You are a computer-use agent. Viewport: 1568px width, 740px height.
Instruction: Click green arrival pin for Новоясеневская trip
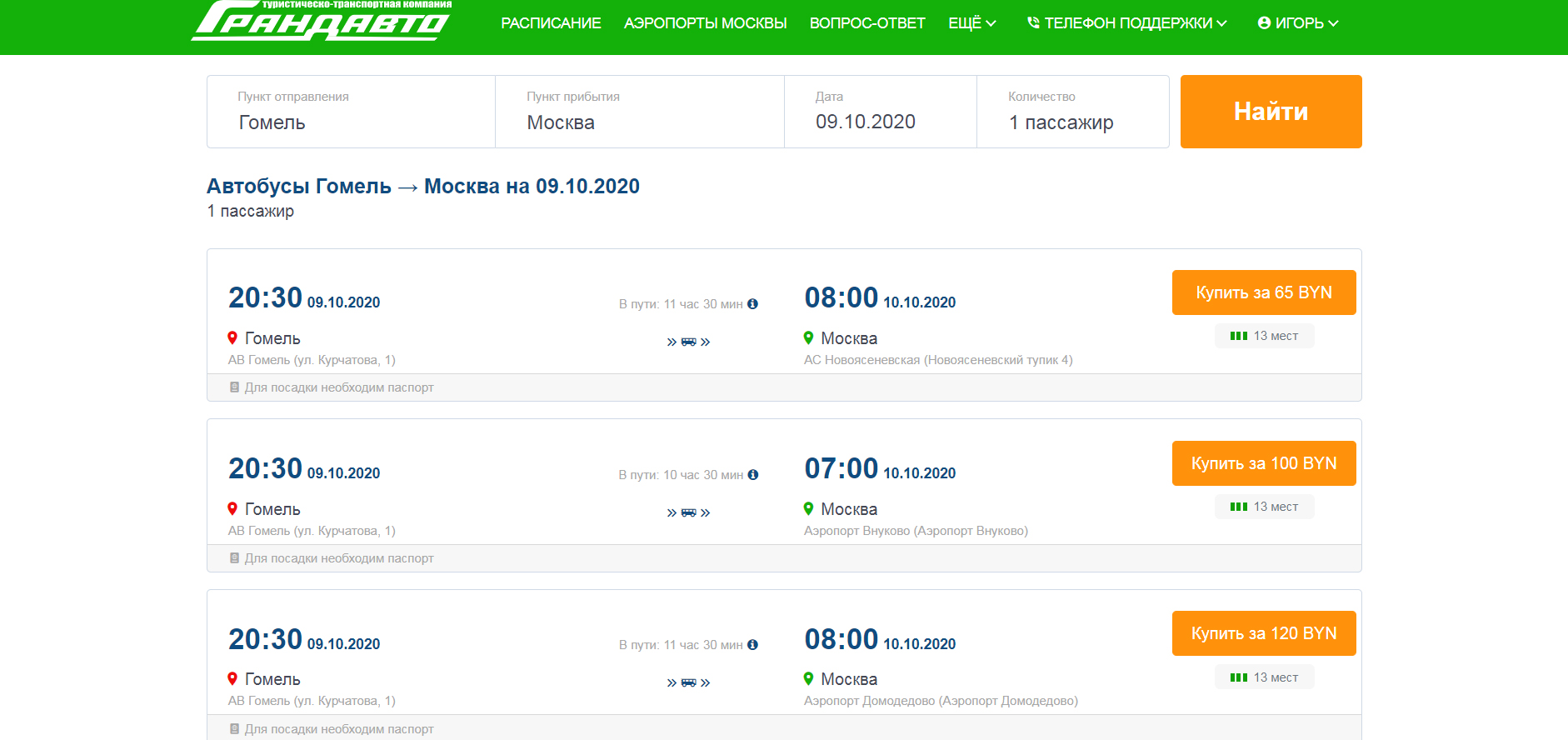coord(808,338)
